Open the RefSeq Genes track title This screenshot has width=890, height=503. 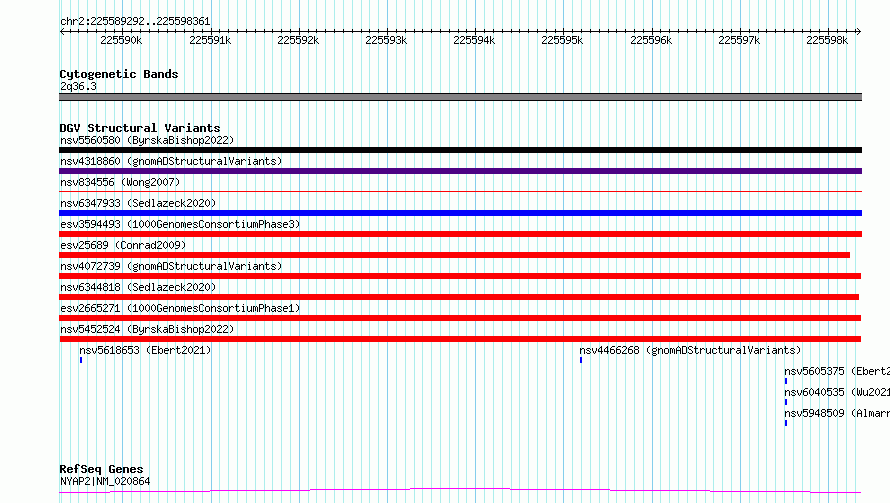101,469
